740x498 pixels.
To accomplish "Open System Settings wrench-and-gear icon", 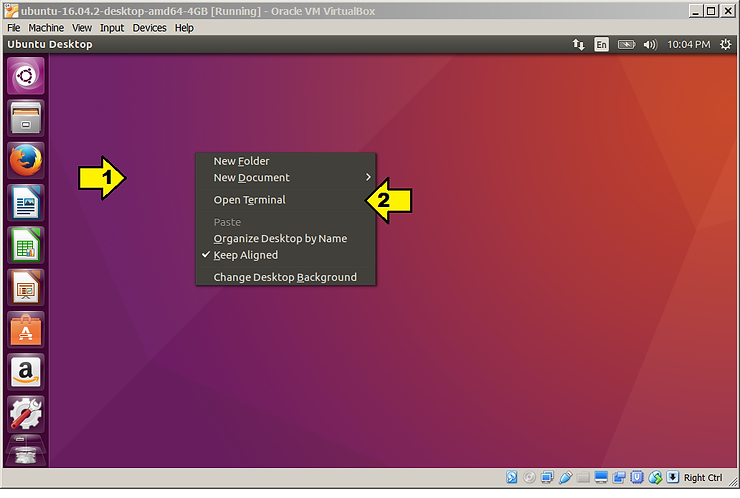I will [26, 414].
